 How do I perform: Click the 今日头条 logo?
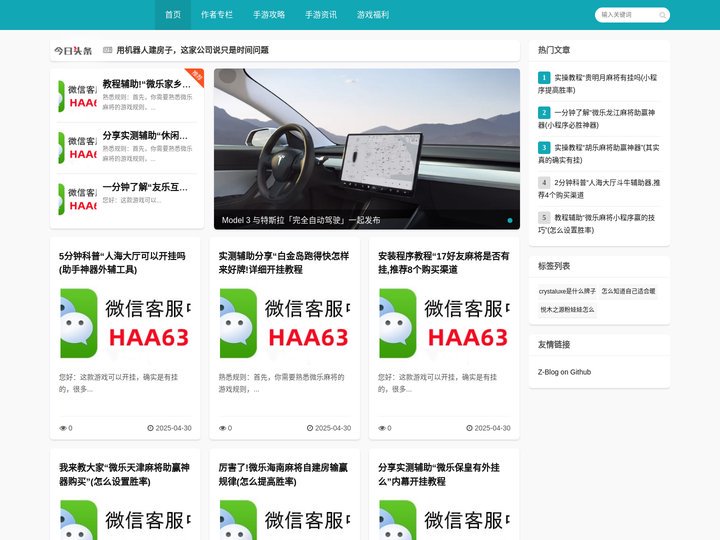(x=73, y=51)
